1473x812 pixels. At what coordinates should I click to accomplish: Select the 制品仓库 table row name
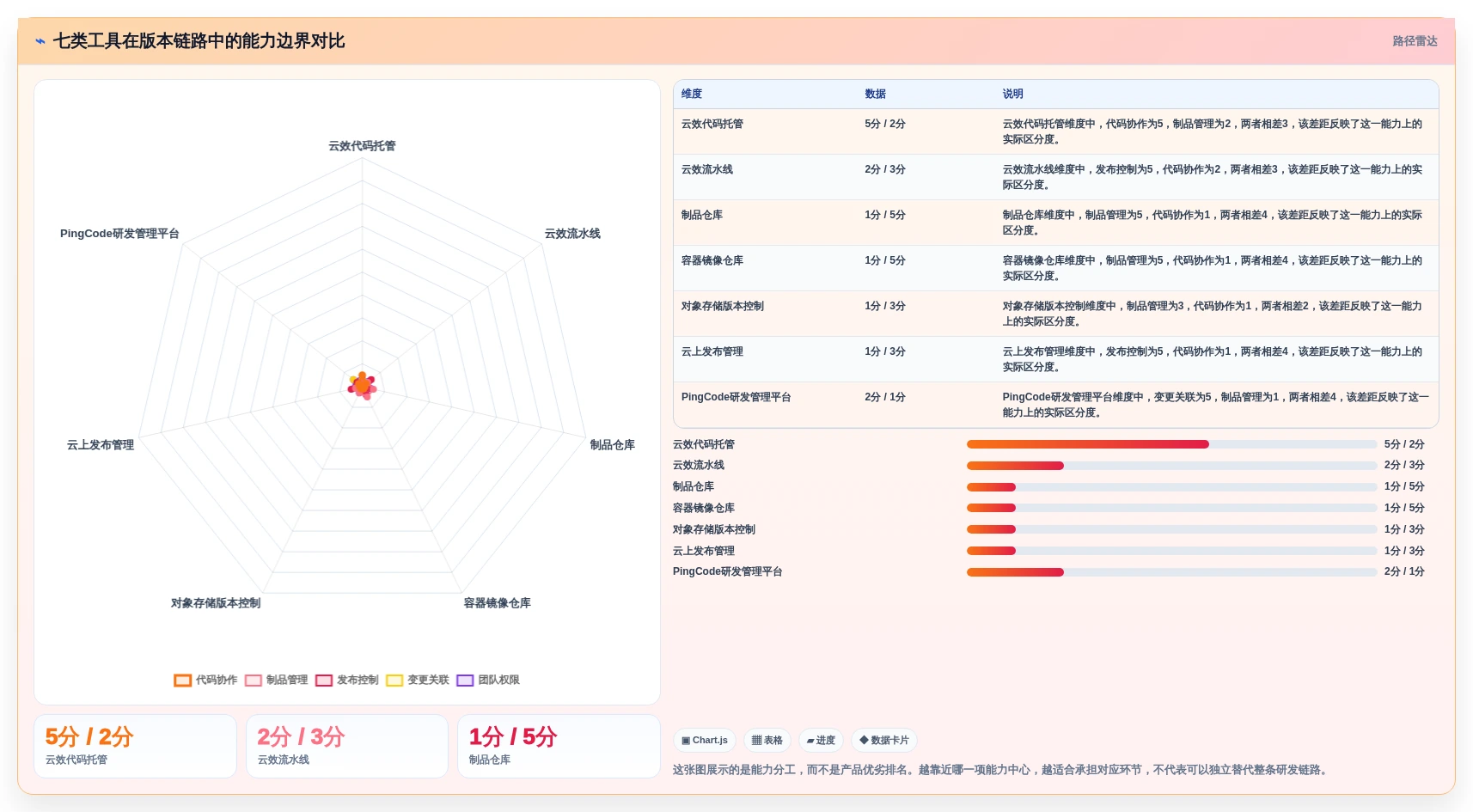702,215
